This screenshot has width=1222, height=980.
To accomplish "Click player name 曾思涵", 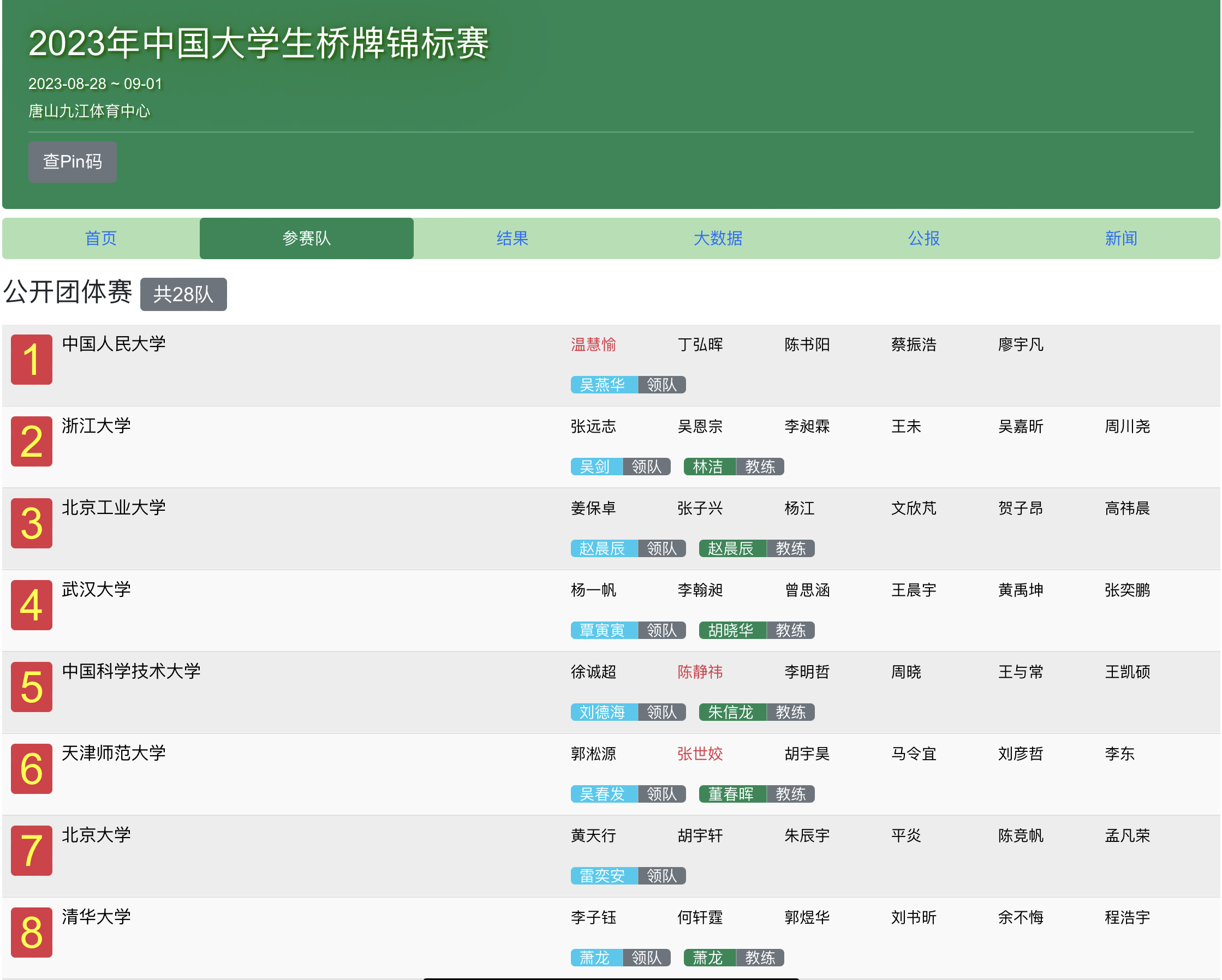I will pos(807,590).
